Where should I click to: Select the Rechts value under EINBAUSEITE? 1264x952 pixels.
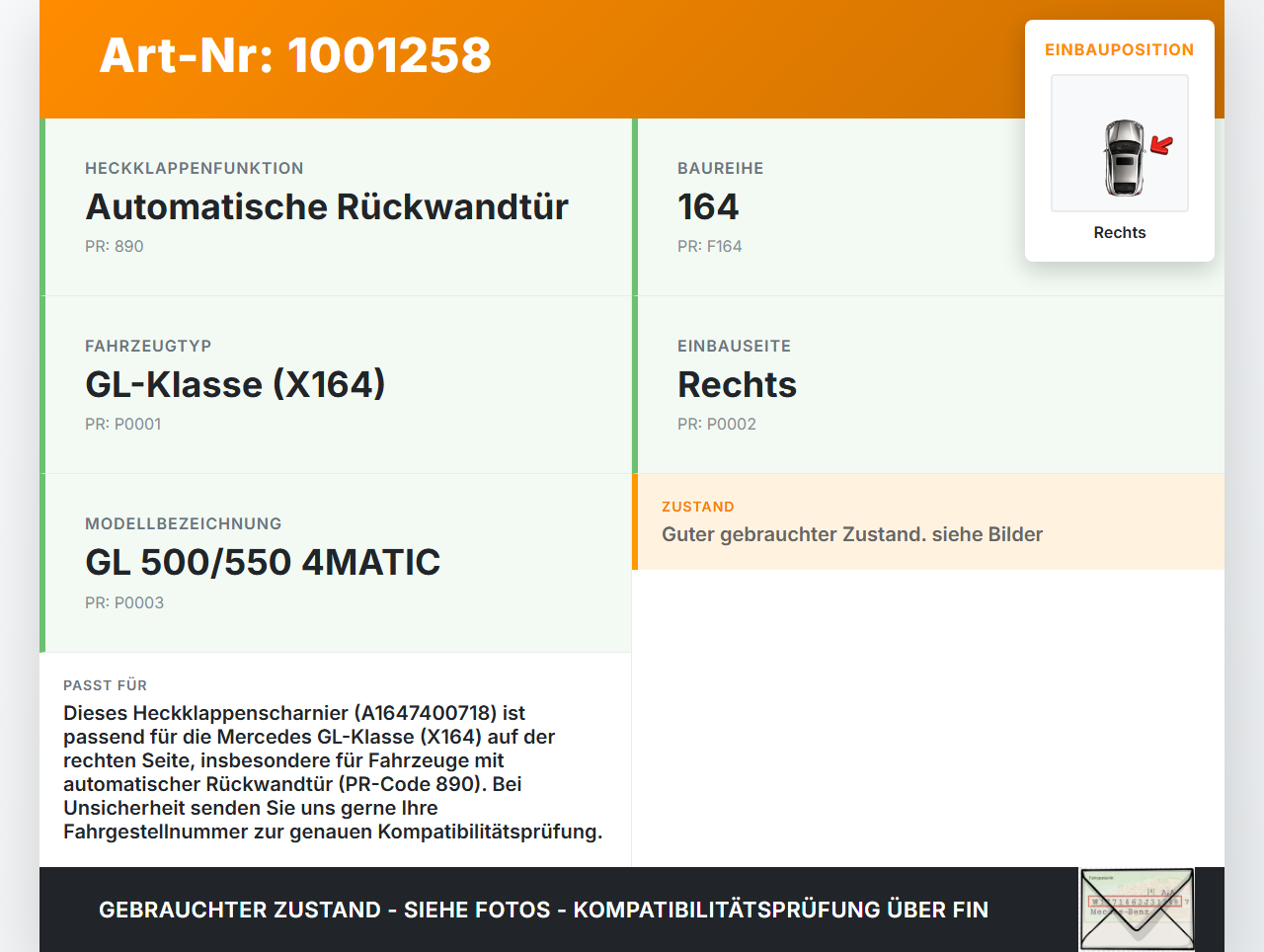click(x=738, y=384)
